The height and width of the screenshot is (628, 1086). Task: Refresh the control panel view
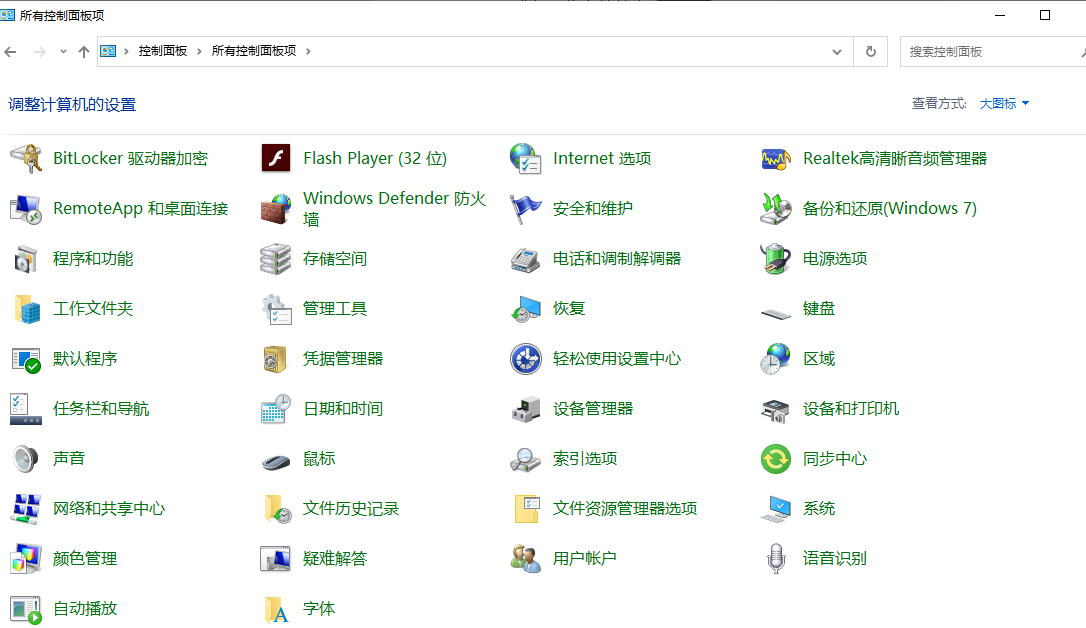(x=871, y=52)
